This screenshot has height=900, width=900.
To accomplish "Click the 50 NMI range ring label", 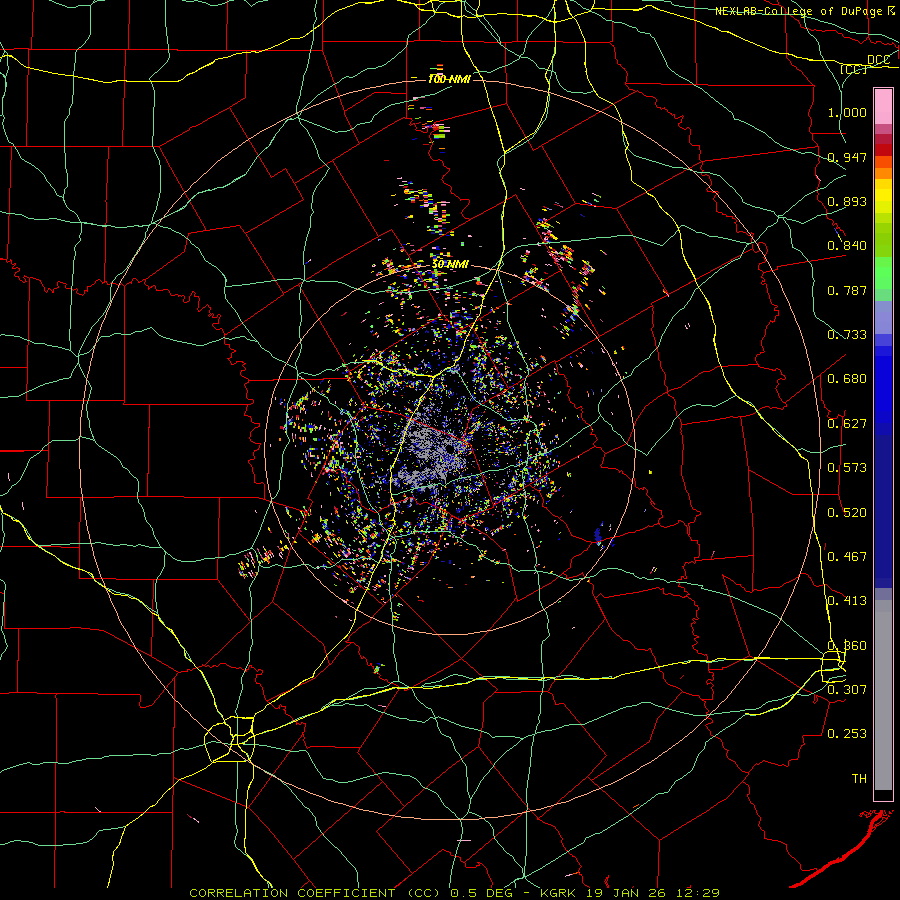I will 450,264.
